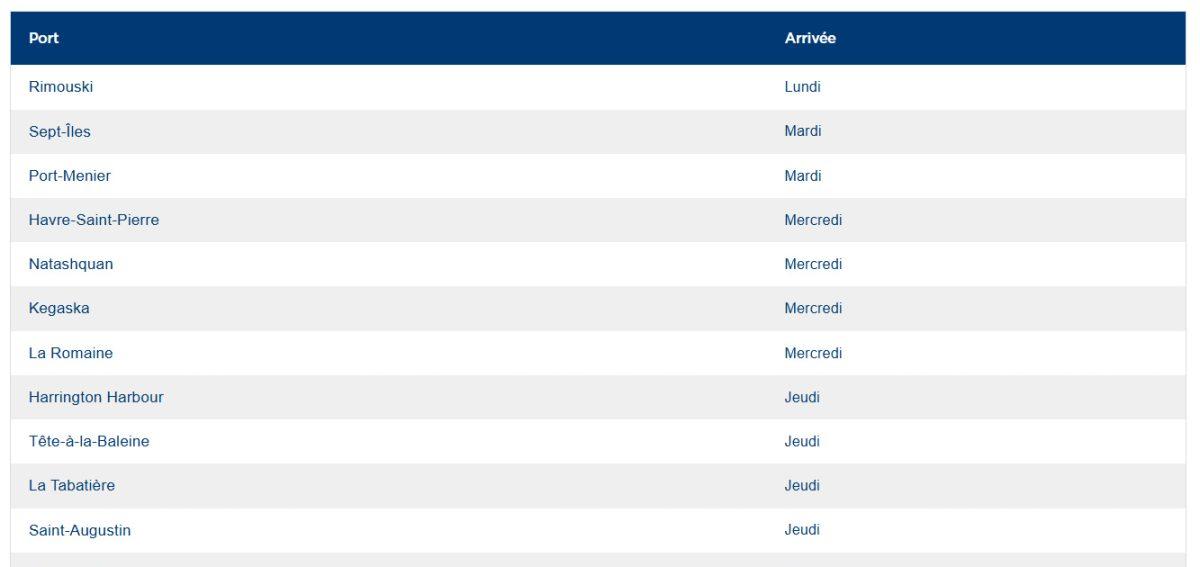The width and height of the screenshot is (1200, 567).
Task: Select Tête-à-la-Baleine in the table
Action: click(x=89, y=441)
